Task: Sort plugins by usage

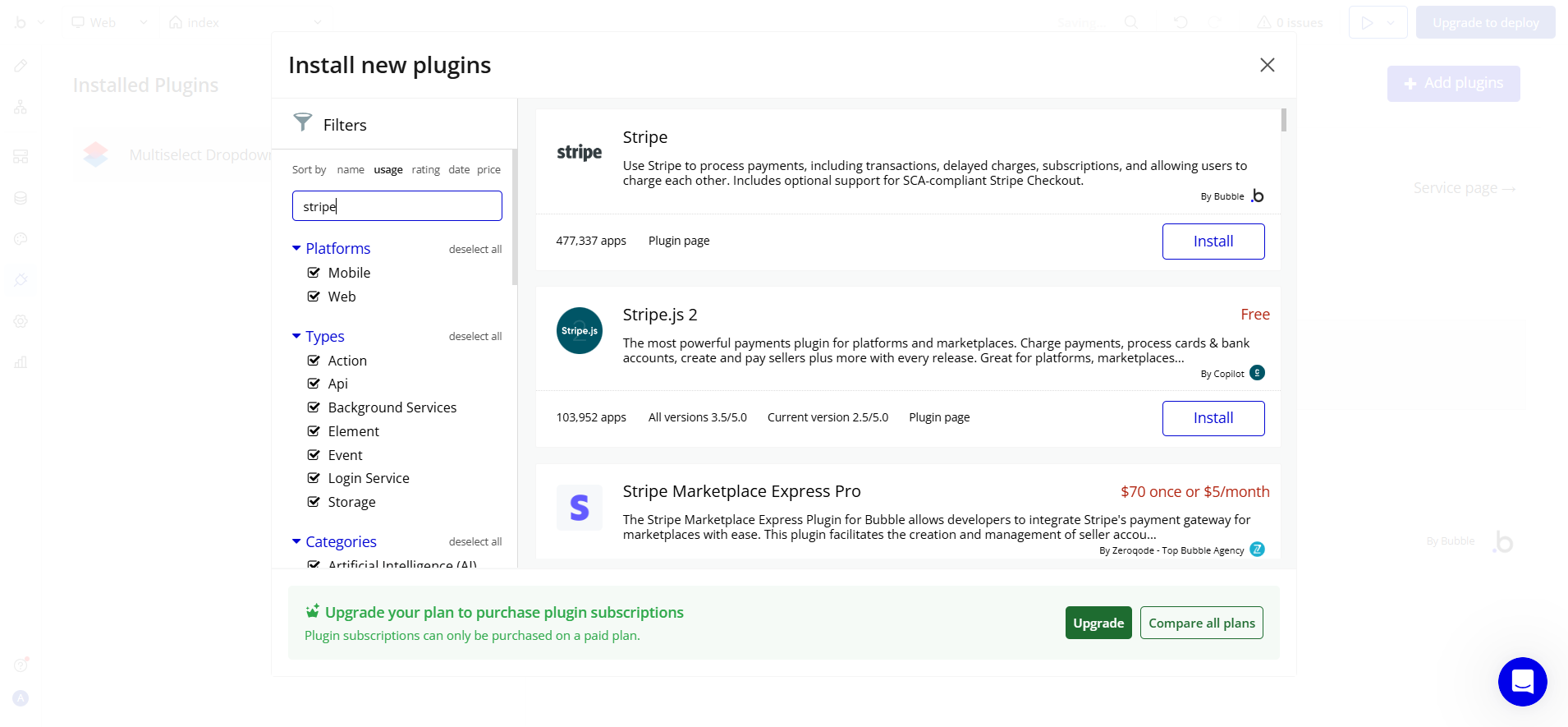Action: 388,170
